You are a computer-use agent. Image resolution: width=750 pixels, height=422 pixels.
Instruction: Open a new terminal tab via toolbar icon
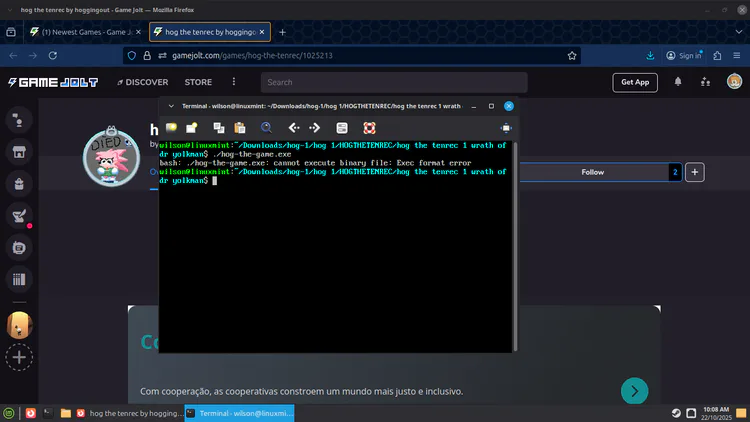click(x=171, y=128)
